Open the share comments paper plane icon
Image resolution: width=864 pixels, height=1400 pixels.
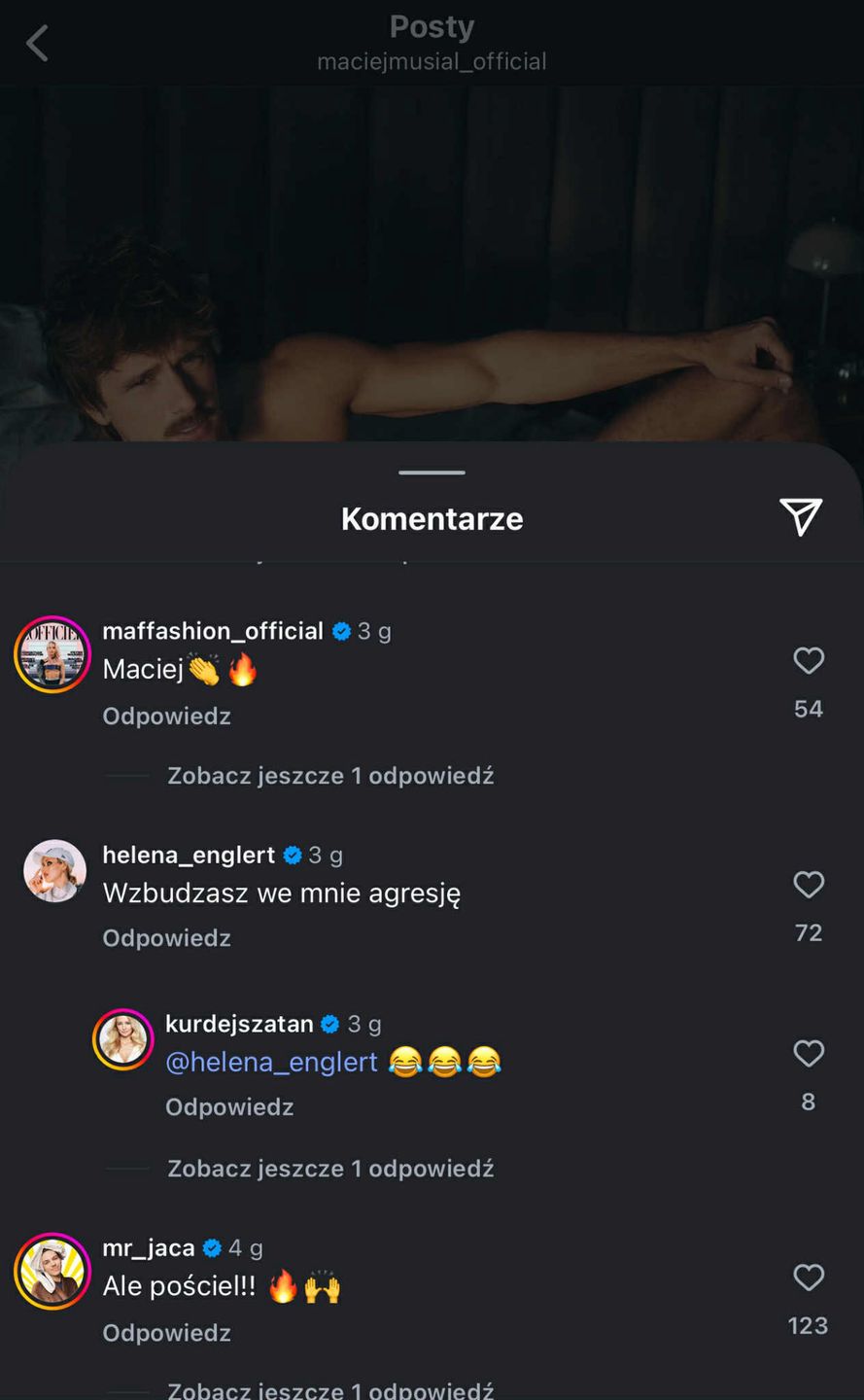pos(800,518)
